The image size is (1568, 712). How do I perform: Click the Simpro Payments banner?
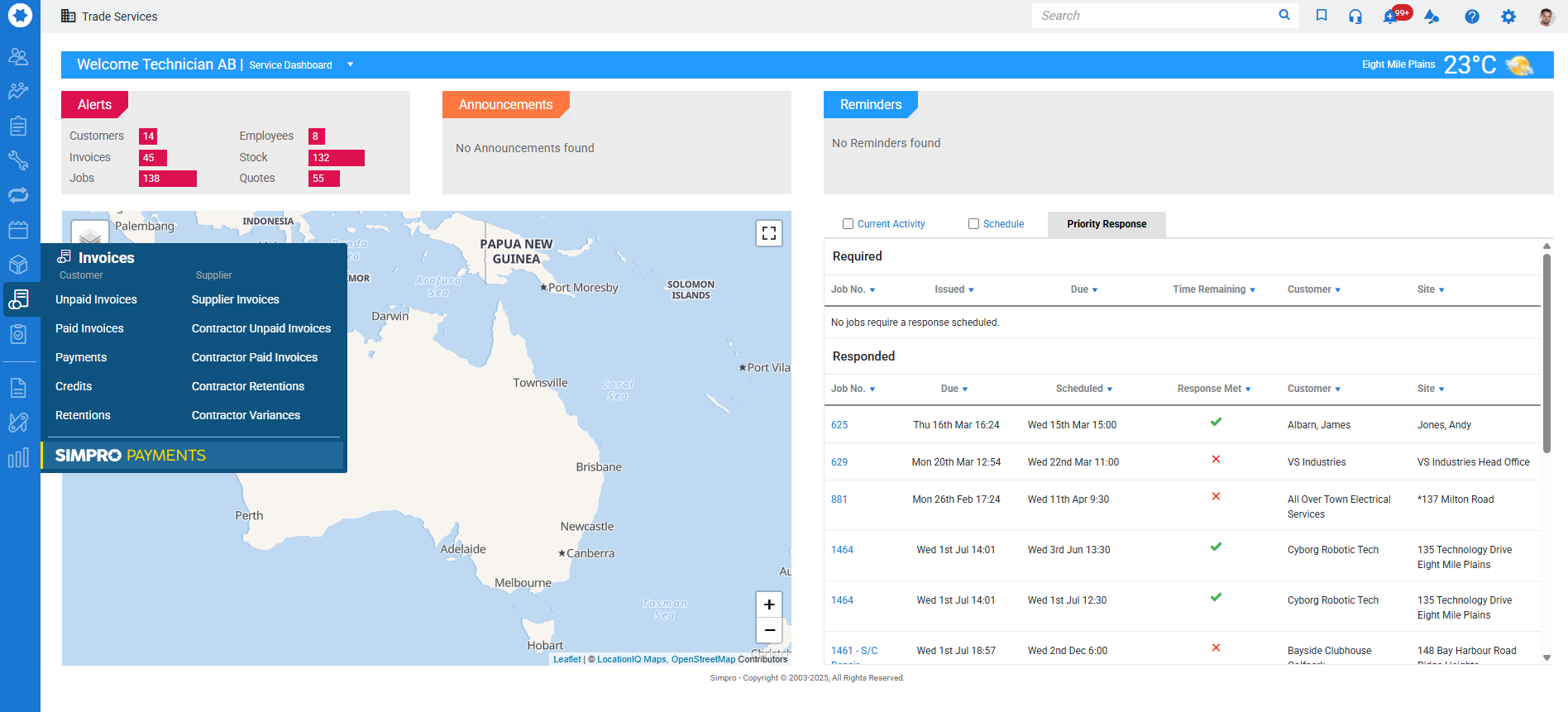pos(194,456)
